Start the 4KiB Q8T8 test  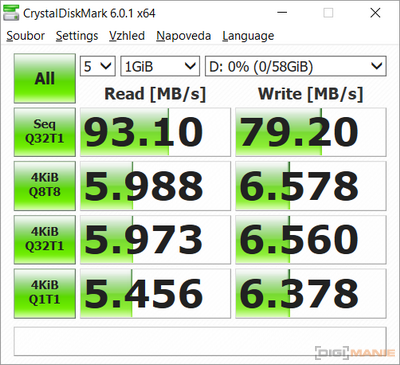(x=45, y=186)
